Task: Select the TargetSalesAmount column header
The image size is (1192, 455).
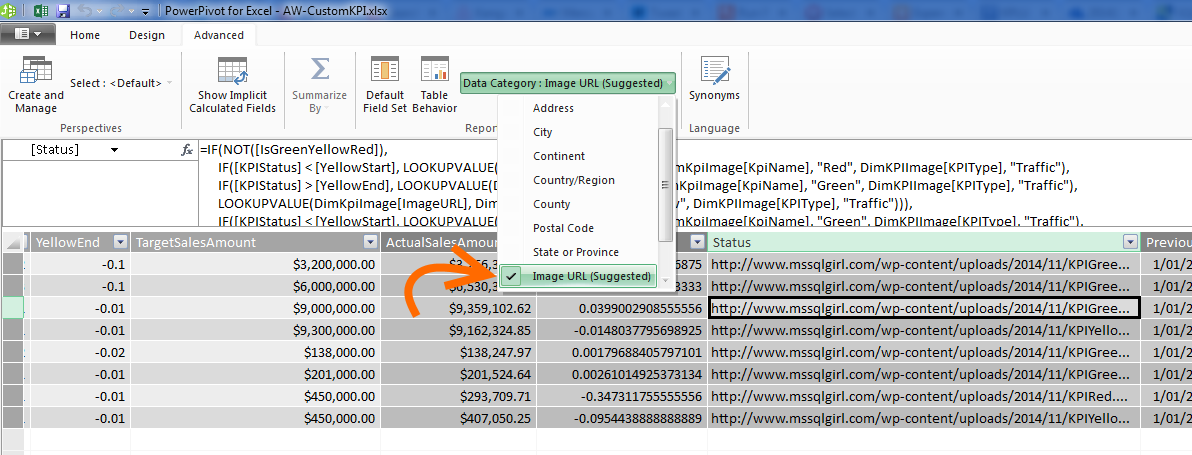Action: pyautogui.click(x=255, y=242)
